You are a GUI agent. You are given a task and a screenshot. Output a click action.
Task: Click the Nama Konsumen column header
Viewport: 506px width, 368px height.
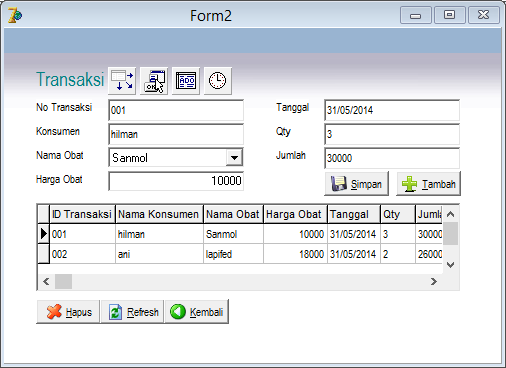pos(159,214)
